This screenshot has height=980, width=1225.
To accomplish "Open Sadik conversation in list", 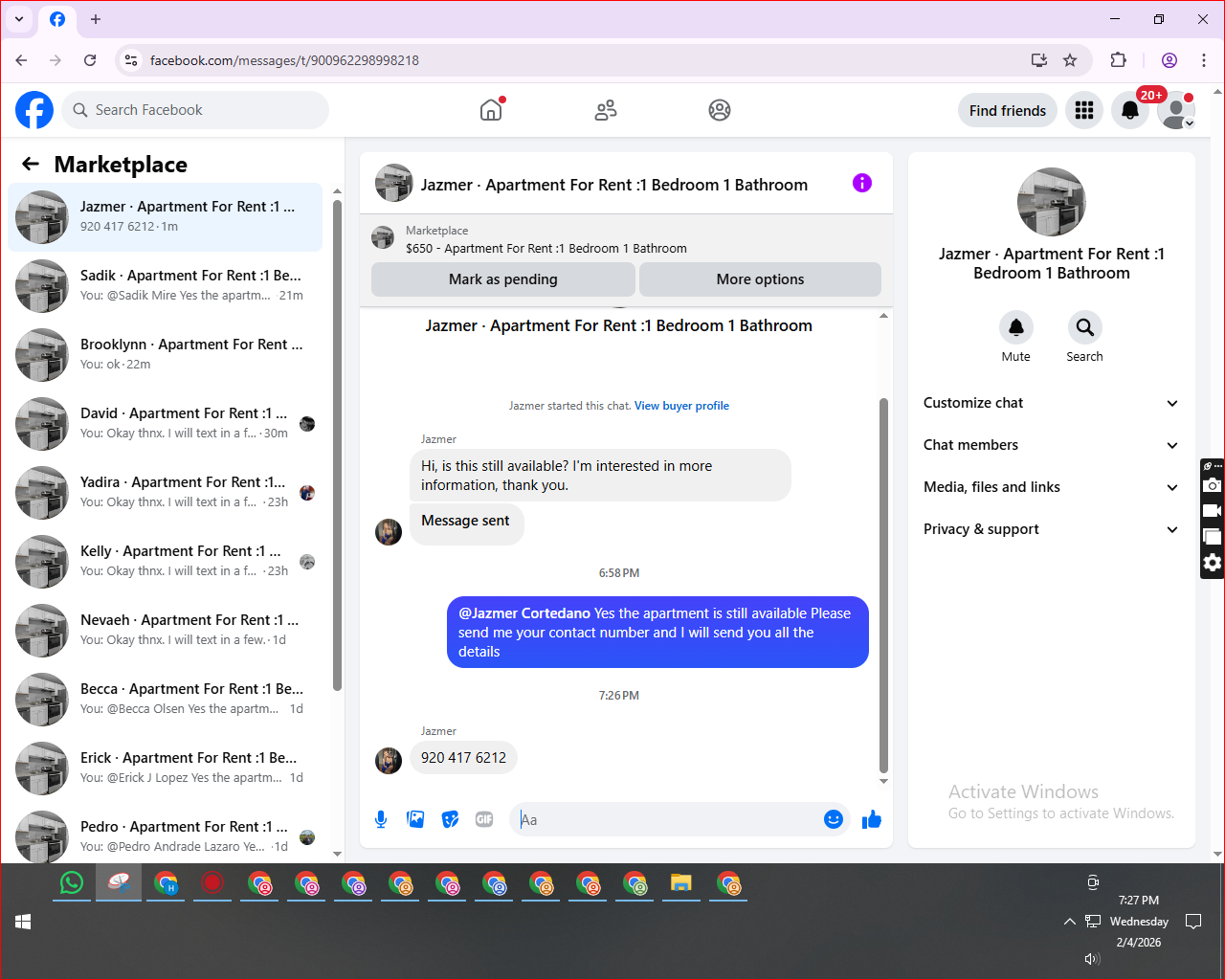I will [x=165, y=286].
